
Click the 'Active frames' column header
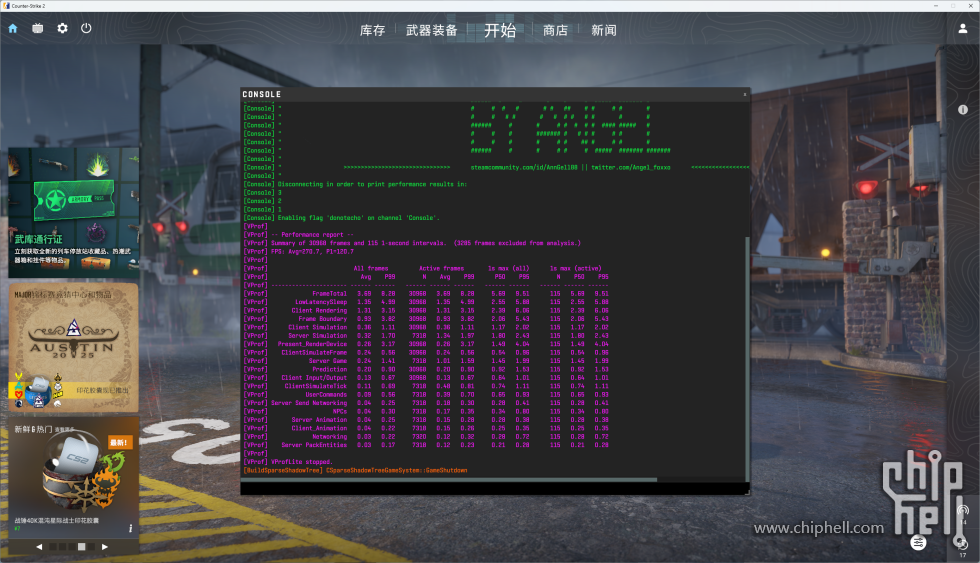click(441, 268)
